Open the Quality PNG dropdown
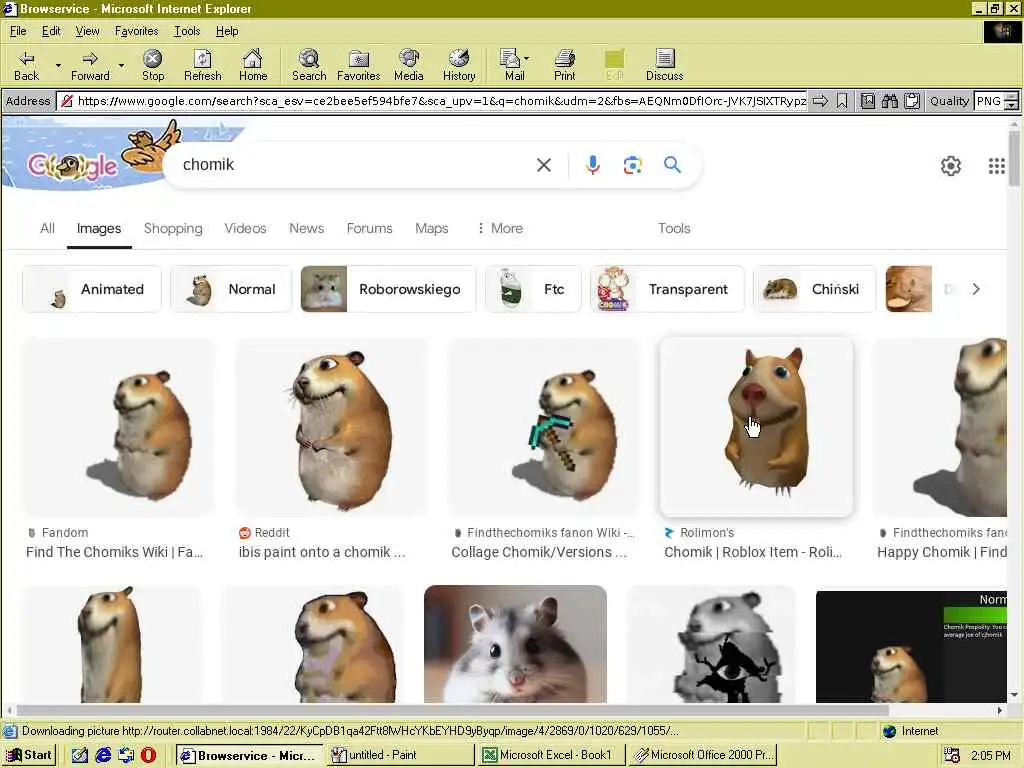This screenshot has width=1024, height=768. pyautogui.click(x=1011, y=101)
